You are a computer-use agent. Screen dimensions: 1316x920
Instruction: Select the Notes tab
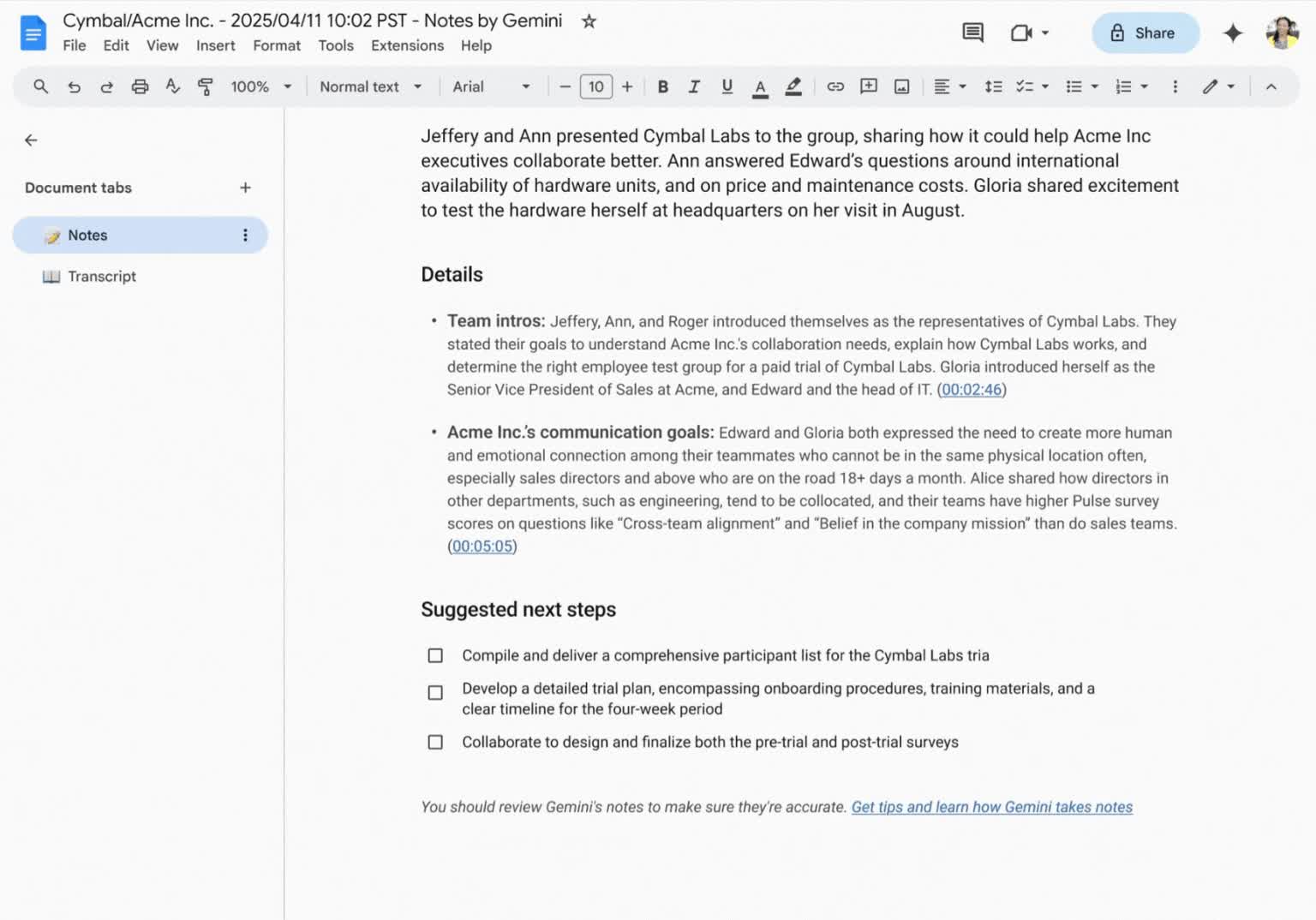(140, 235)
